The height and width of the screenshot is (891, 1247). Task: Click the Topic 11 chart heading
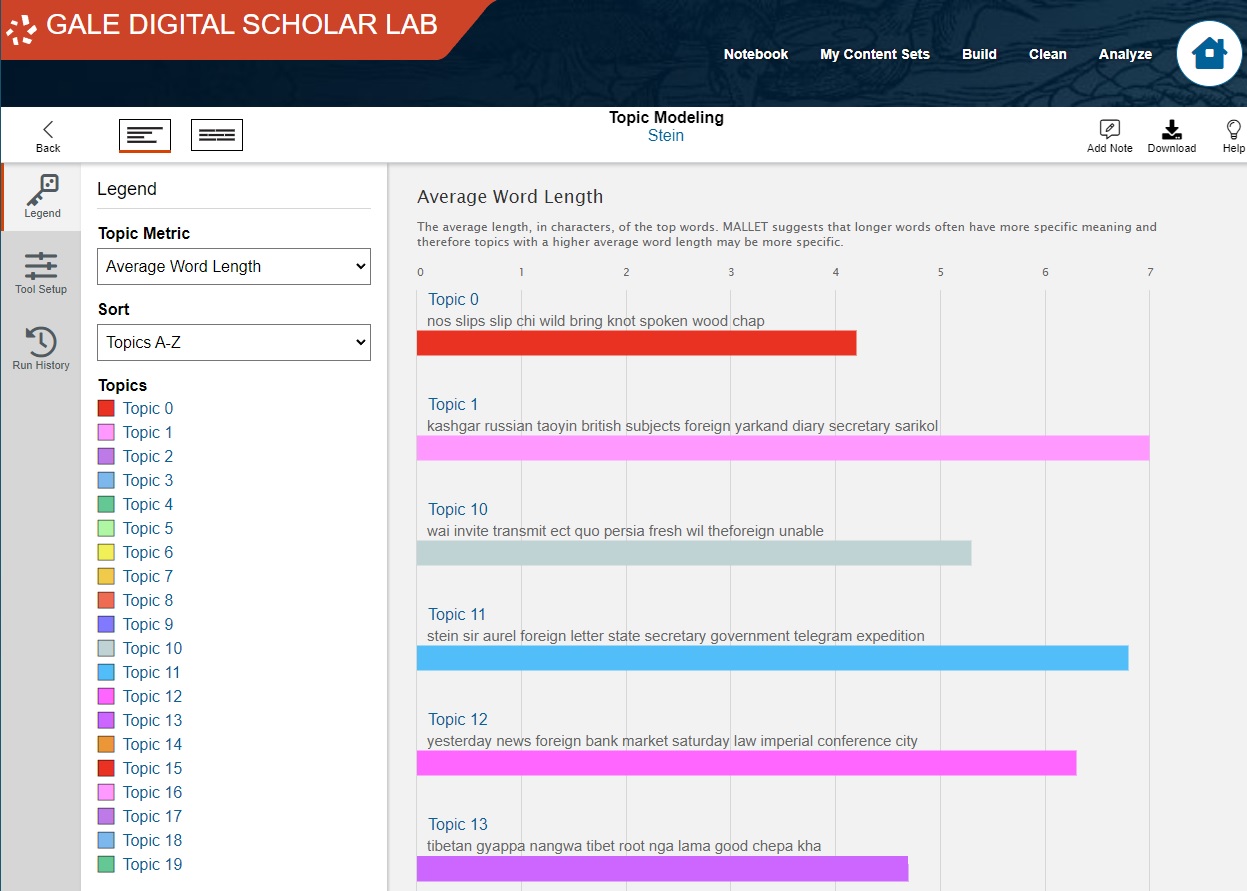[457, 614]
